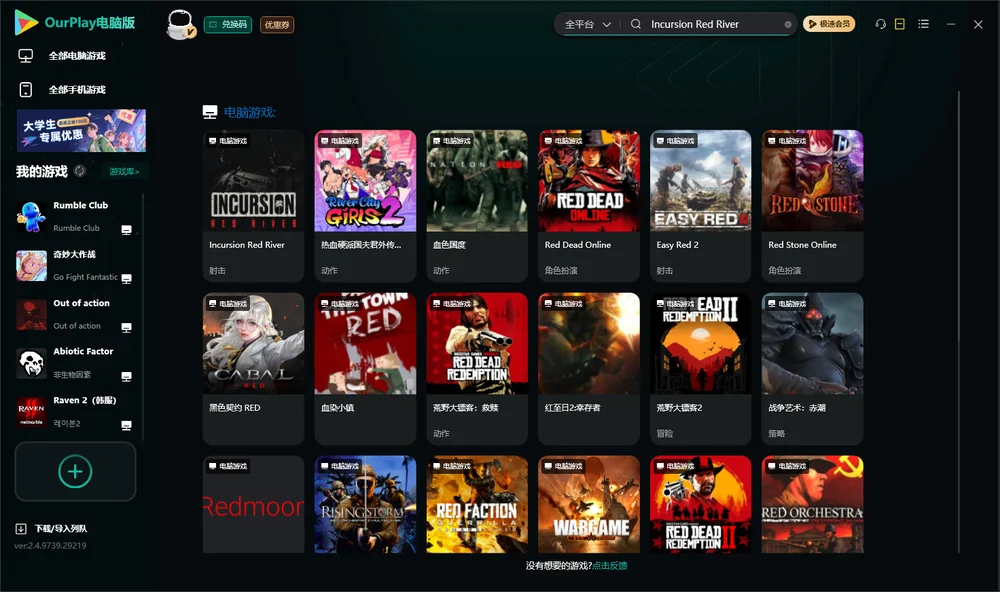Open the Wargame game card
Viewport: 1000px width, 592px height.
(x=589, y=504)
